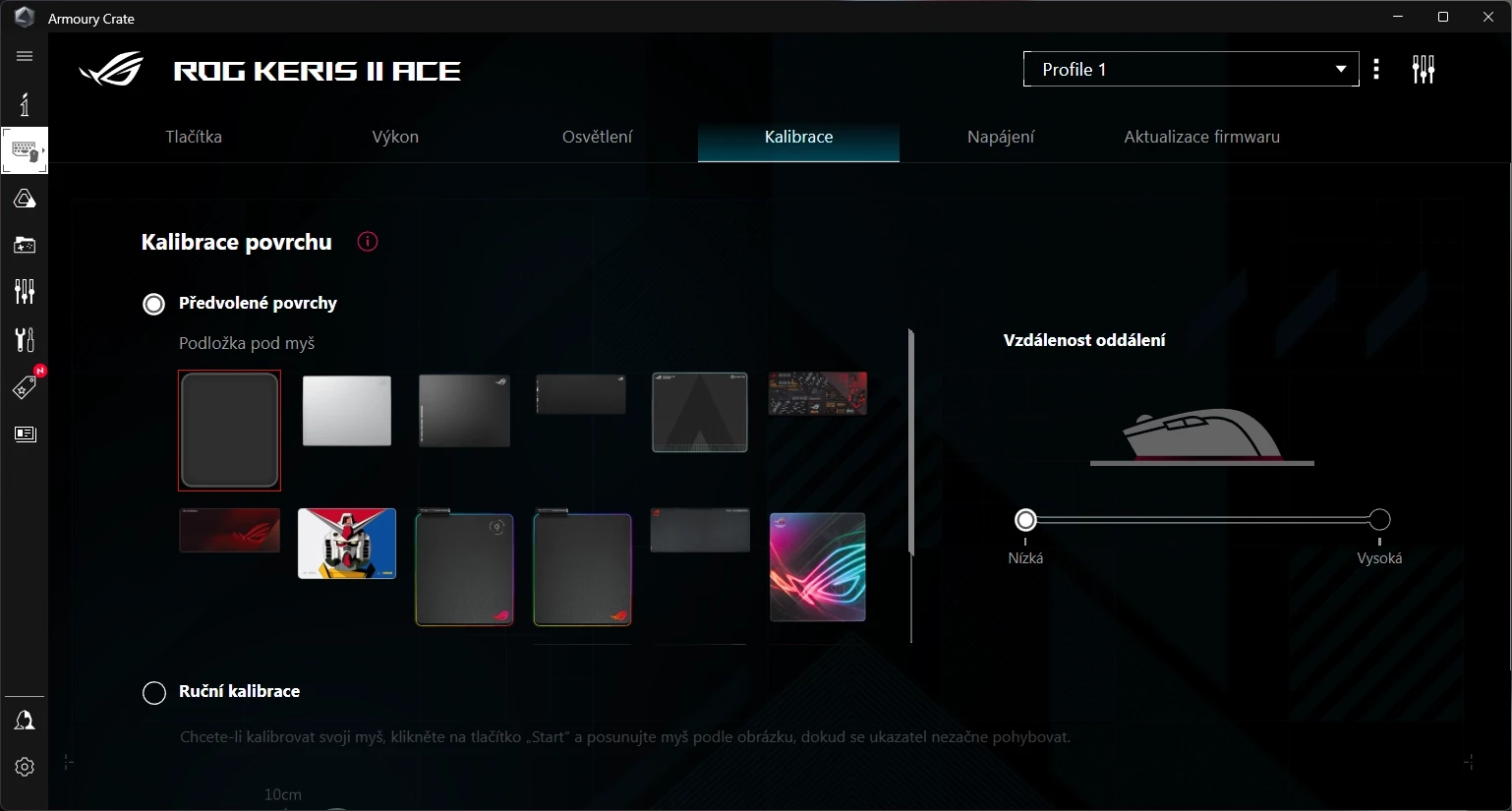Select the red patterned wide mouse pad
1512x811 pixels.
point(818,393)
